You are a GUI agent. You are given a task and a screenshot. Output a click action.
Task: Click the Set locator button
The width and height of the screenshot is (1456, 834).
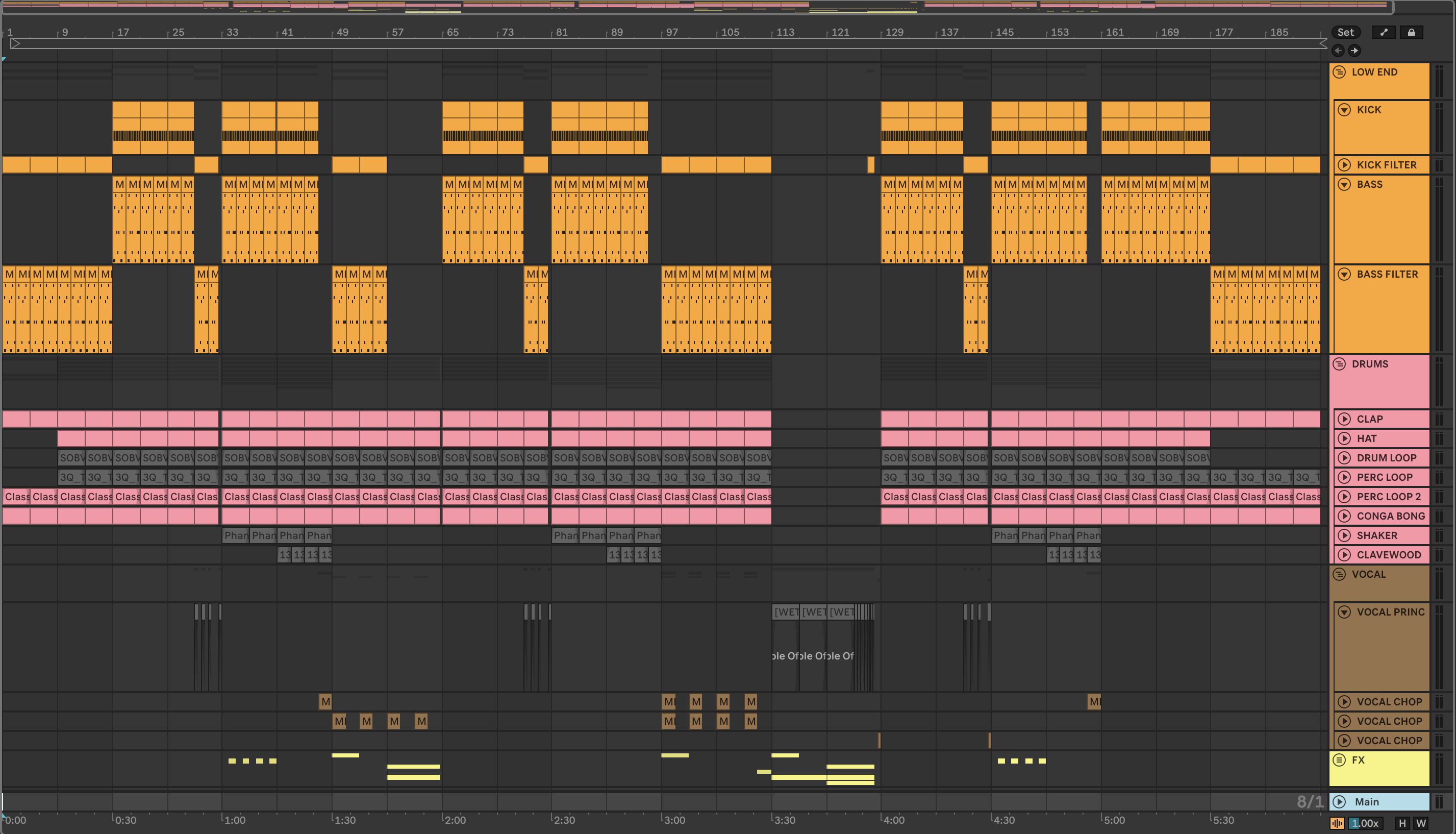pyautogui.click(x=1345, y=32)
